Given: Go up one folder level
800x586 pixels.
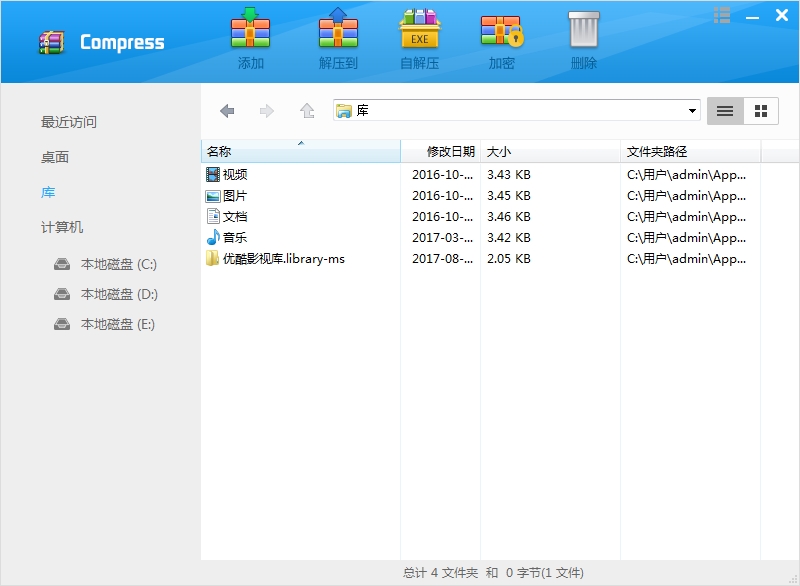Looking at the screenshot, I should 307,110.
